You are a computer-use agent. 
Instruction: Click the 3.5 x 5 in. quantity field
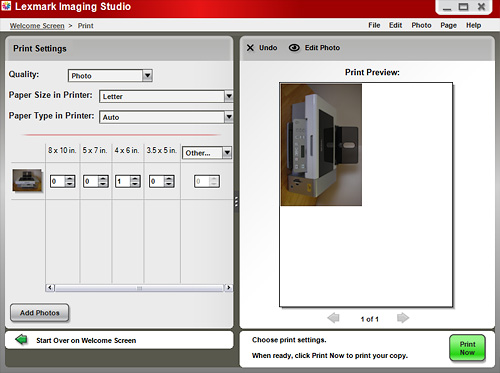click(157, 181)
